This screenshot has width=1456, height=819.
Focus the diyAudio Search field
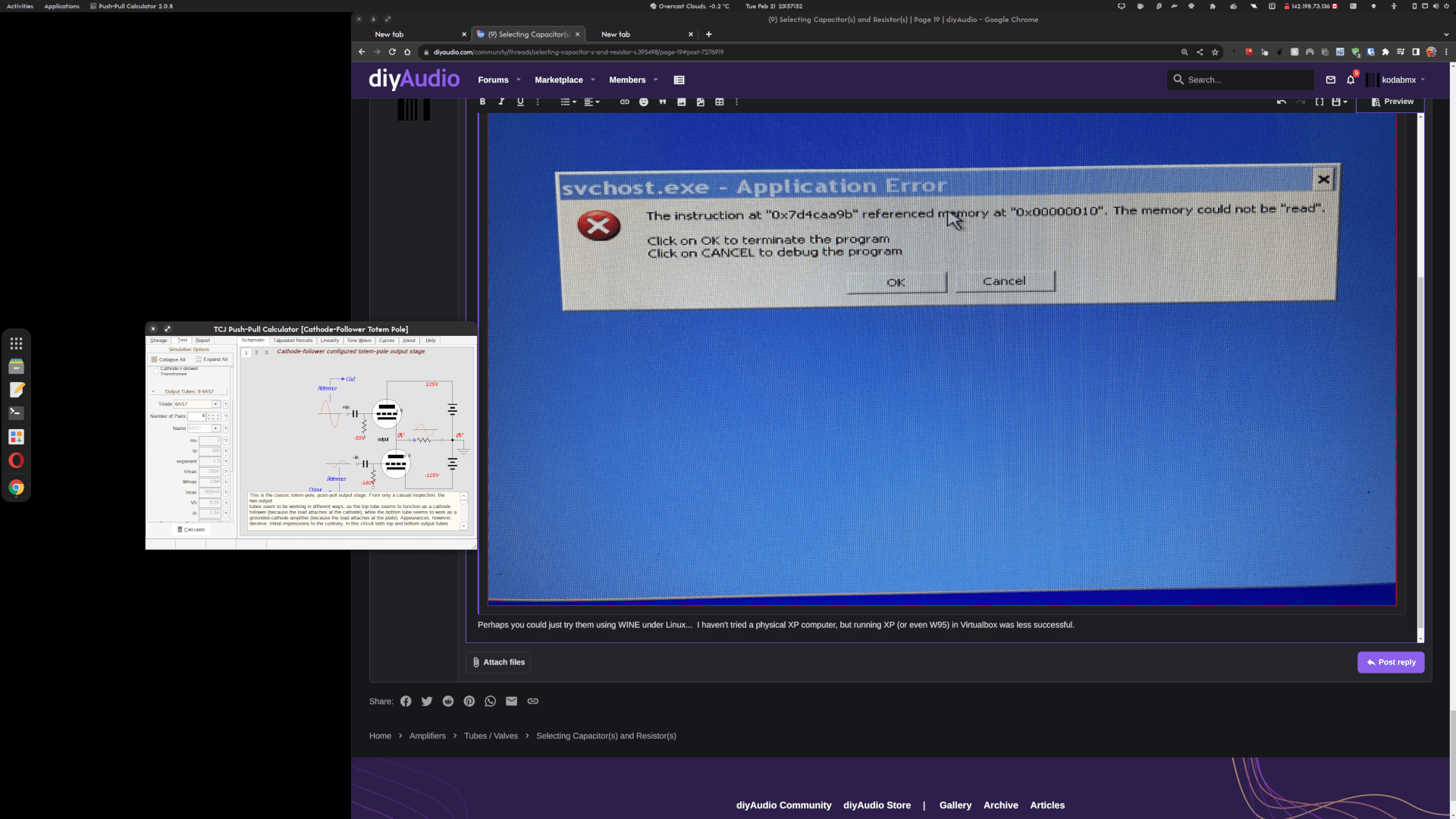pos(1241,80)
